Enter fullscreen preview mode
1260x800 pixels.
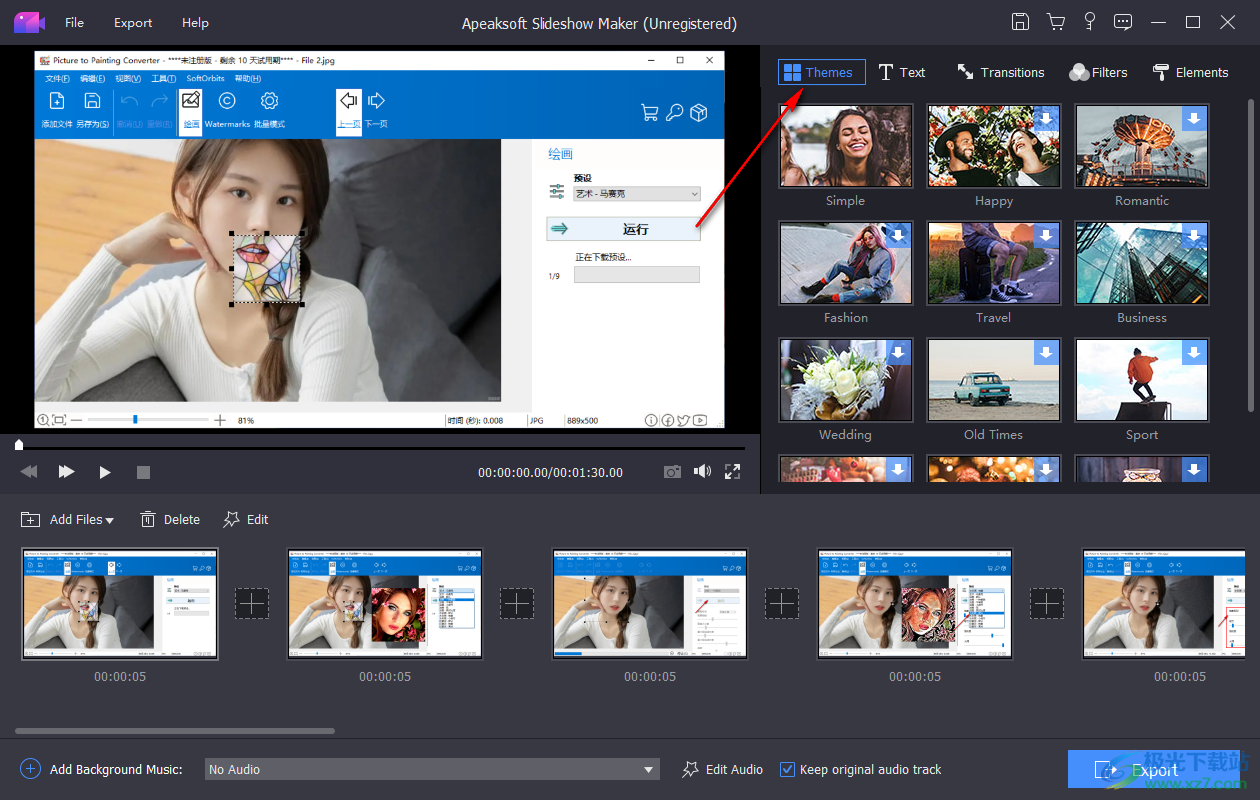point(732,472)
